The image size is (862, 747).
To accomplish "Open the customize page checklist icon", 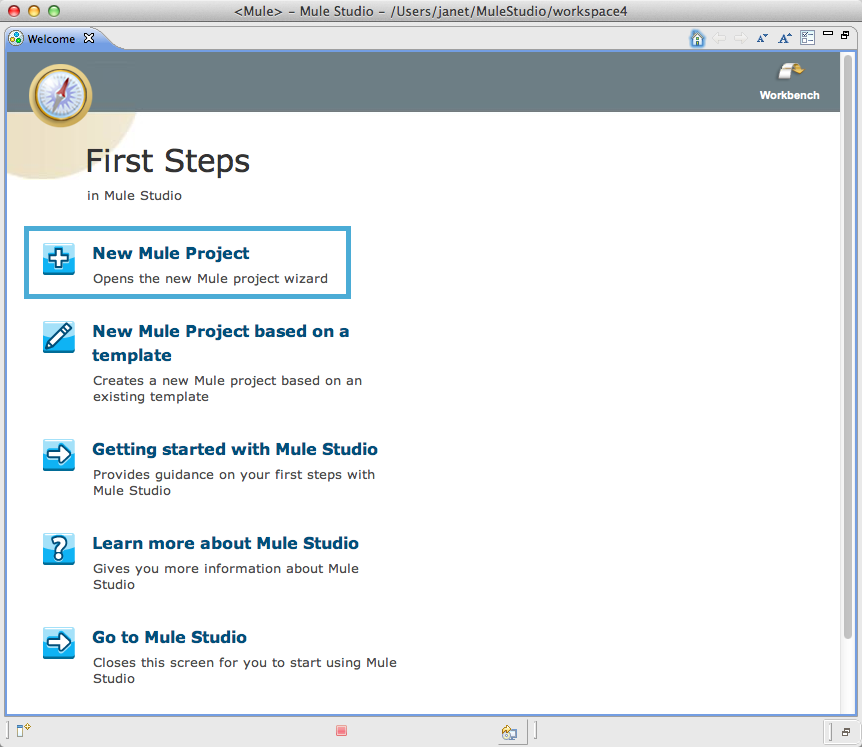I will [x=807, y=38].
